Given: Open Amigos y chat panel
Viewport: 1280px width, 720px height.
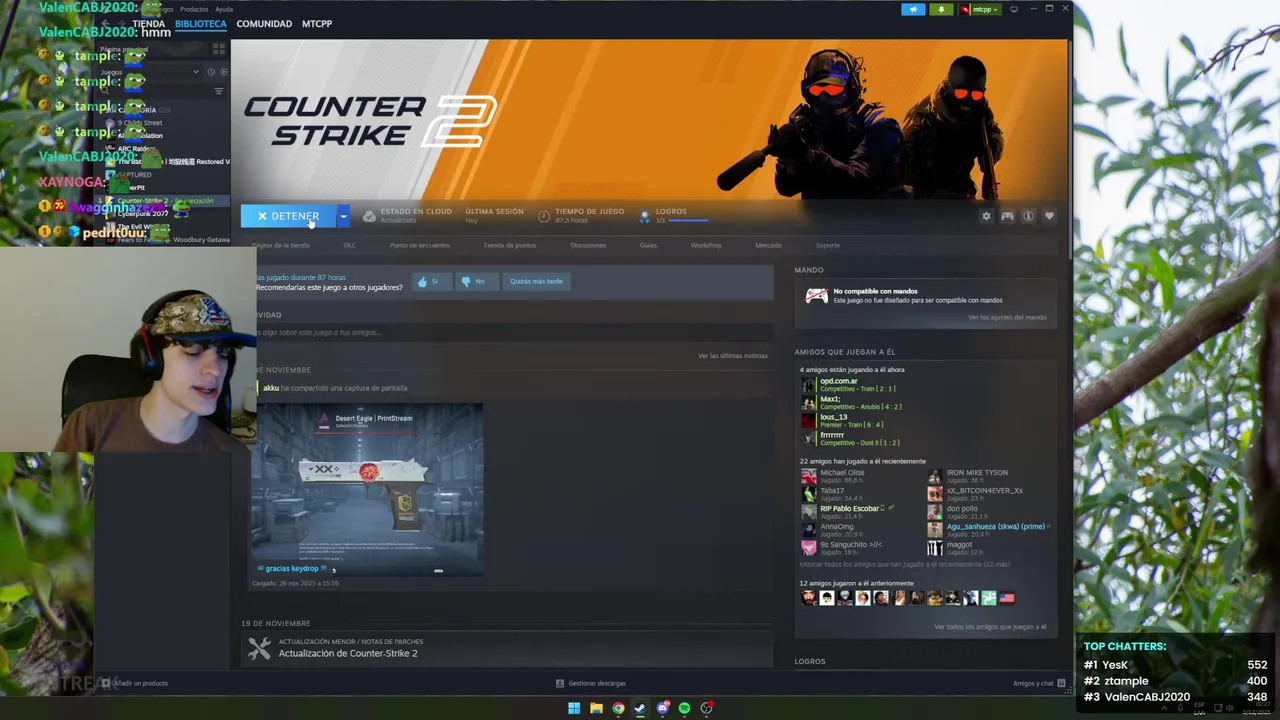Looking at the screenshot, I should click(x=1039, y=683).
